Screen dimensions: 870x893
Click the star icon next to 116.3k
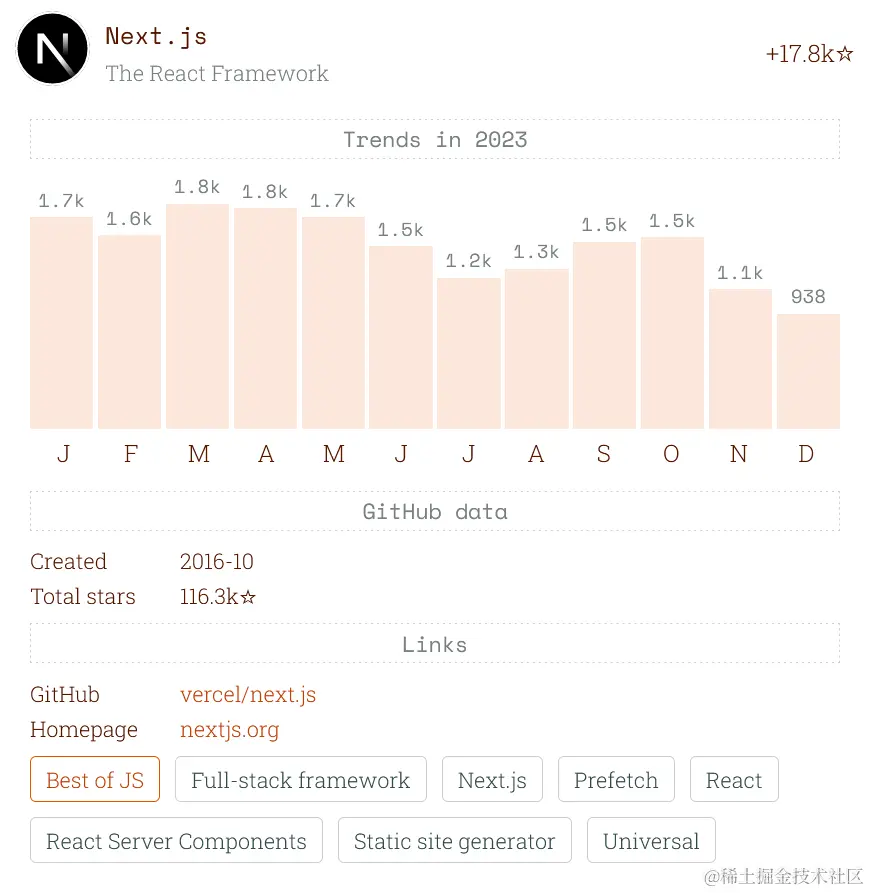[x=248, y=597]
